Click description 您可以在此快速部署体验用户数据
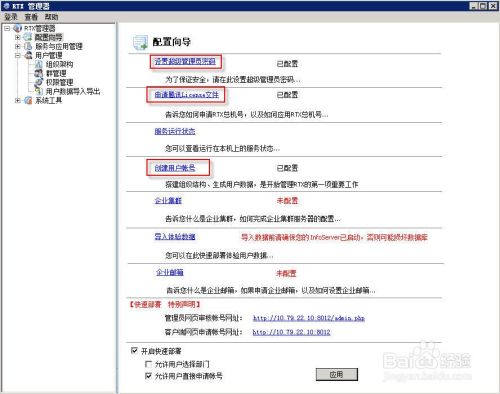500x394 pixels. click(219, 255)
